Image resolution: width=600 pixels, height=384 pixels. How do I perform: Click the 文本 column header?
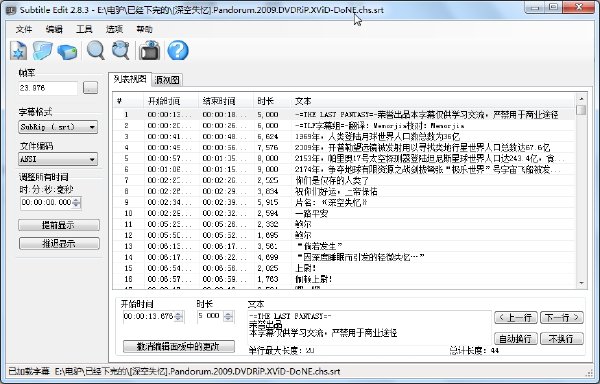433,101
